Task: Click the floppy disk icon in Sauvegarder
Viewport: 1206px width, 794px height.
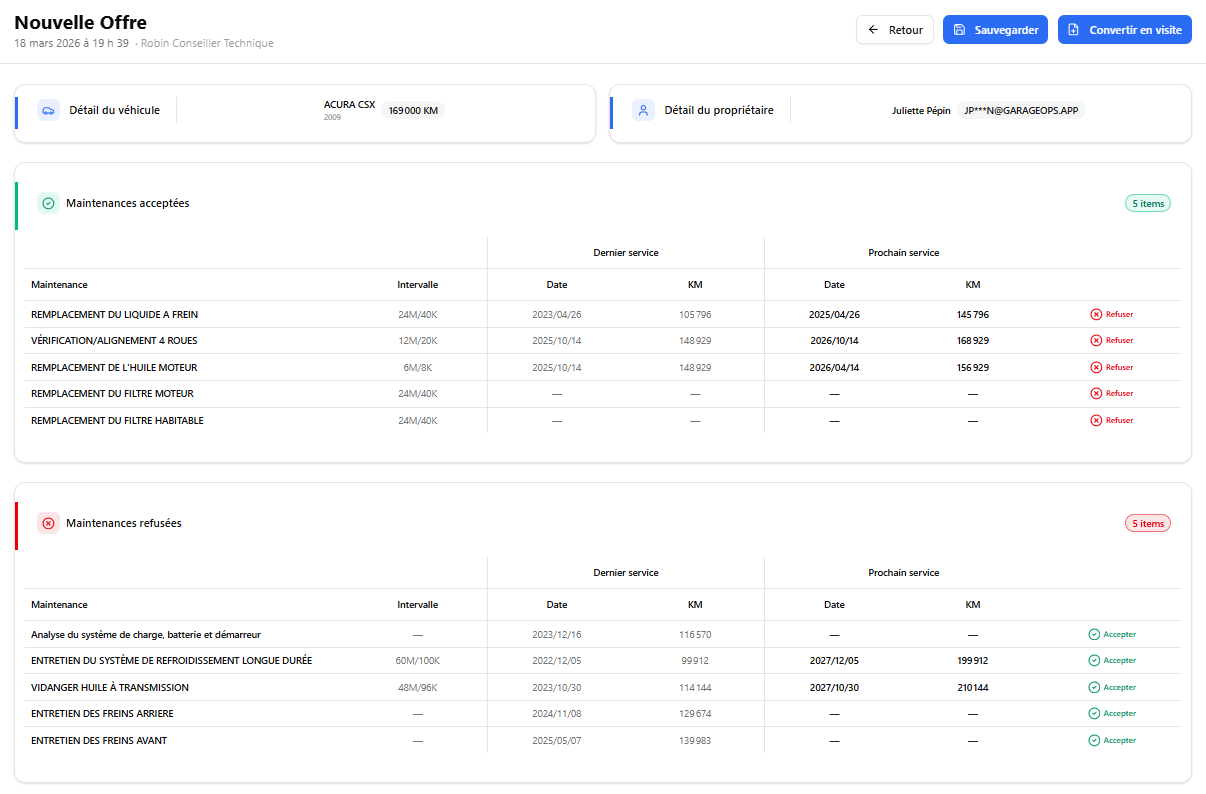Action: tap(959, 30)
